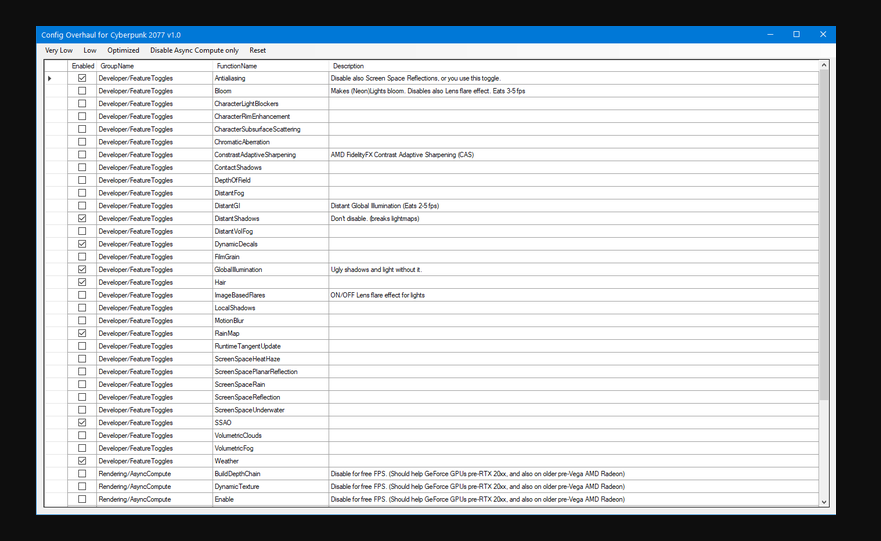Enable CharacterSubsurfaceScattering checkbox
This screenshot has height=541, width=881.
[x=82, y=129]
